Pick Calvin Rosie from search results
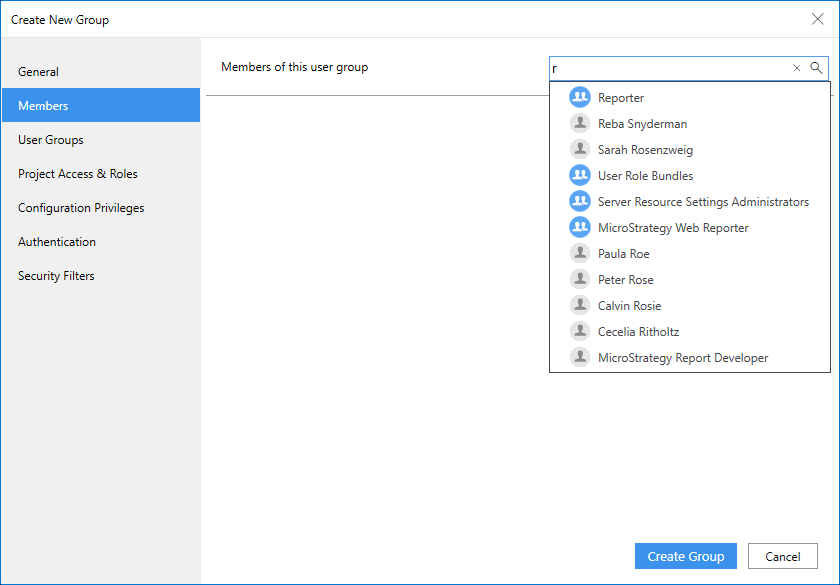The height and width of the screenshot is (585, 840). (629, 306)
